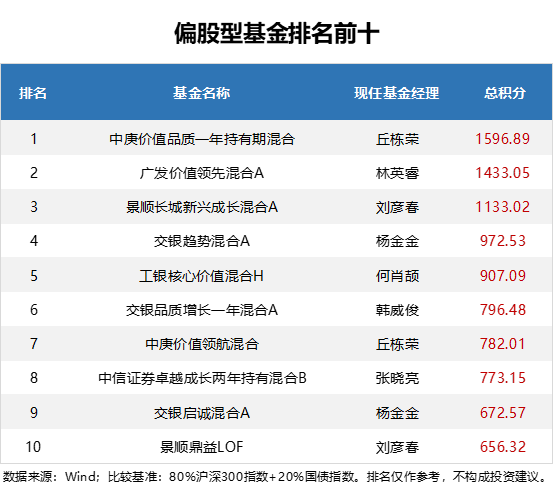Click rank number 9
The image size is (554, 496).
coord(34,413)
